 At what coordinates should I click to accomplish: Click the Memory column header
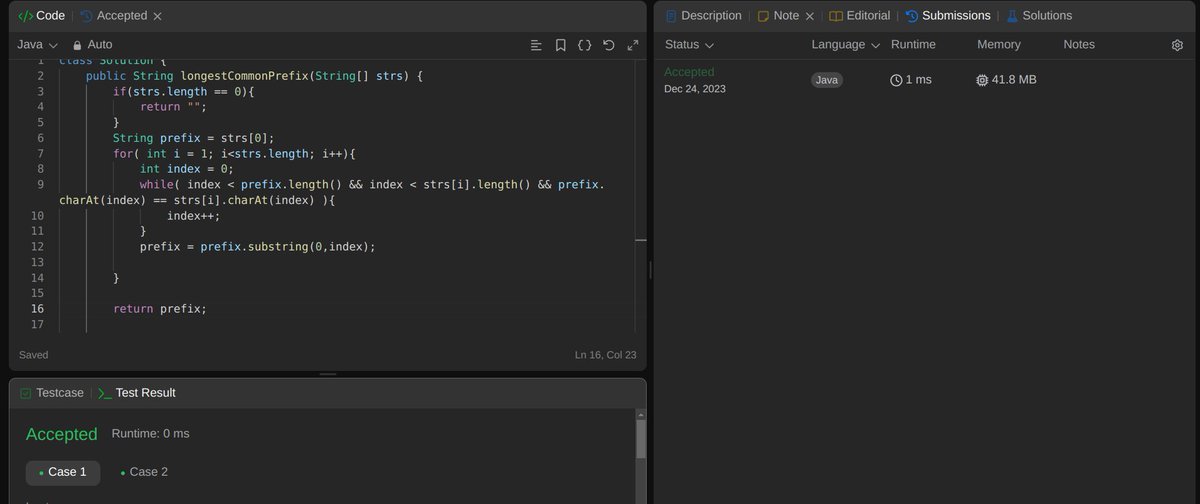click(999, 45)
